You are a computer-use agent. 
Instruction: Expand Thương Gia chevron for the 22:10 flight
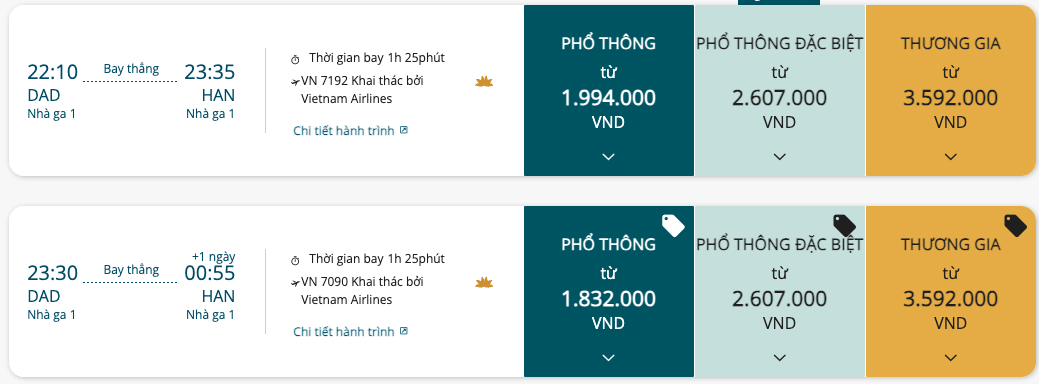click(x=951, y=157)
